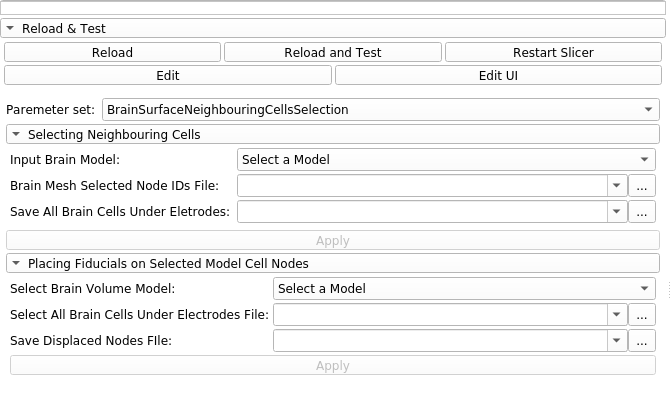Open Save Displaced Nodes File history dropdown

pos(617,340)
